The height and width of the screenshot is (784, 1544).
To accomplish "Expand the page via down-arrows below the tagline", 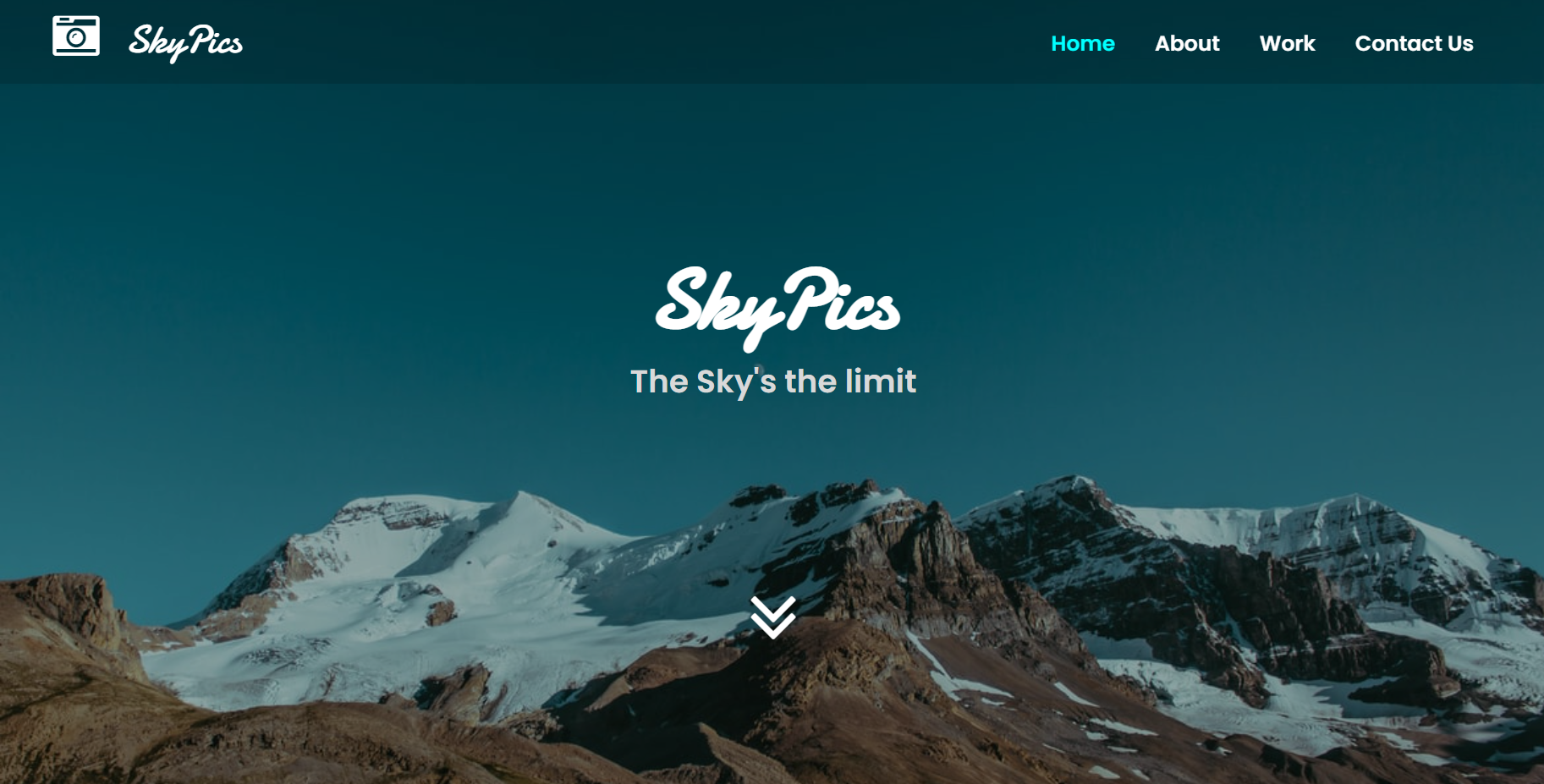I will 773,617.
